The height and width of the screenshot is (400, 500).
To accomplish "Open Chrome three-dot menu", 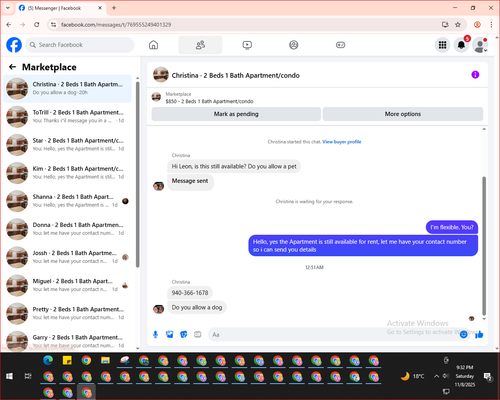I will (491, 25).
